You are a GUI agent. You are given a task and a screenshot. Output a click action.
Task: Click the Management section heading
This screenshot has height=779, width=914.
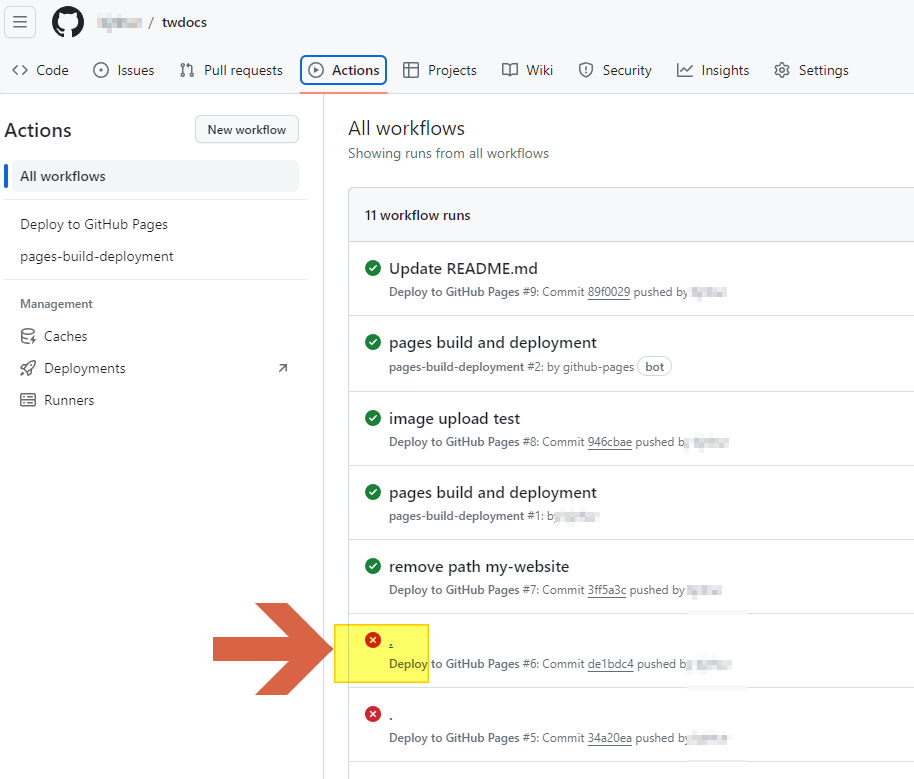(x=56, y=304)
